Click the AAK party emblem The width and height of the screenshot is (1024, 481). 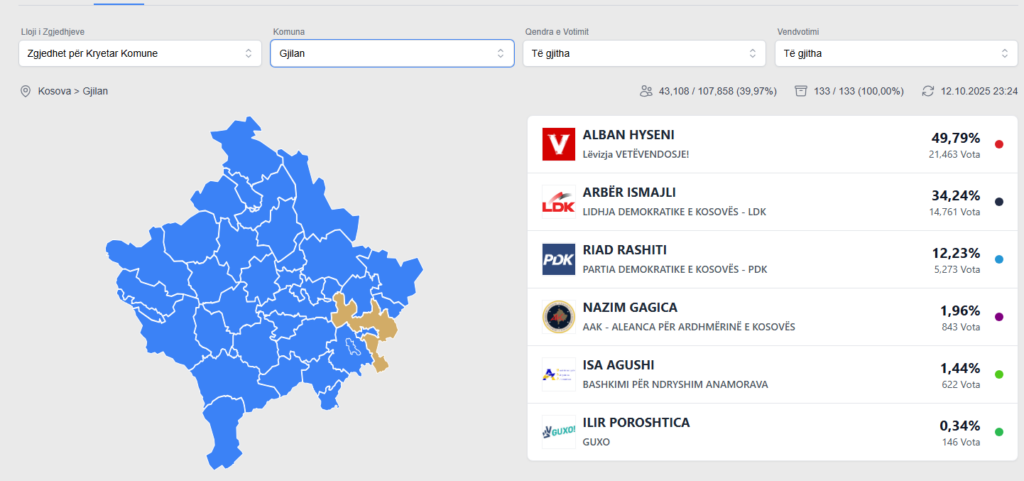pyautogui.click(x=558, y=317)
